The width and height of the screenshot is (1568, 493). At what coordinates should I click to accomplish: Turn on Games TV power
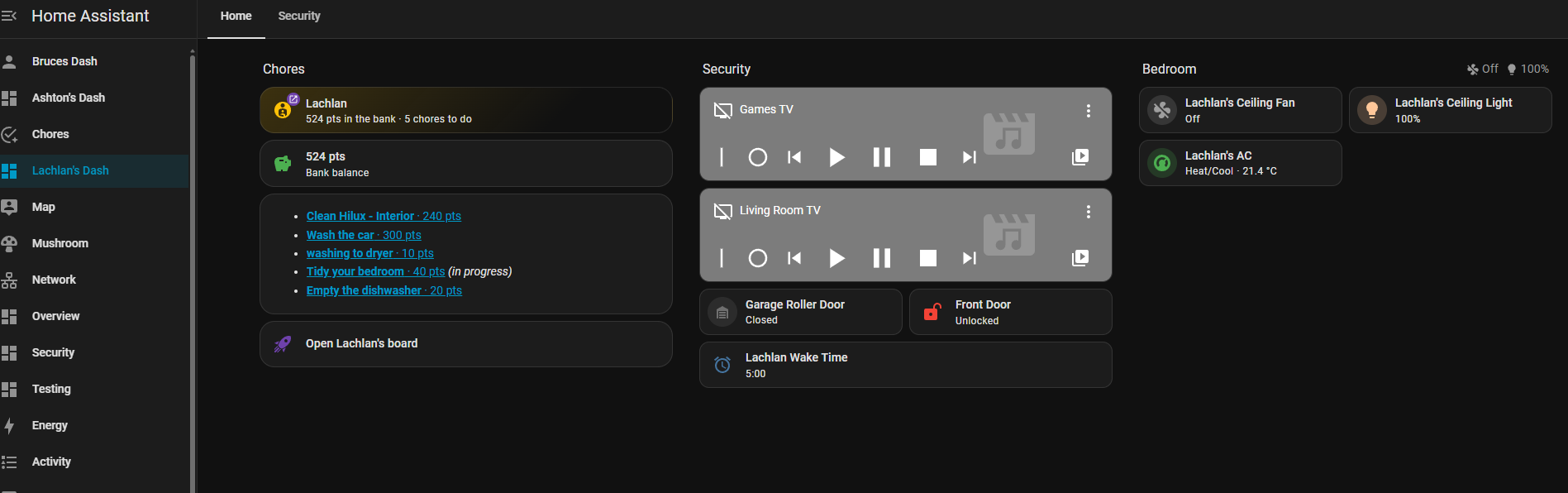(x=722, y=157)
